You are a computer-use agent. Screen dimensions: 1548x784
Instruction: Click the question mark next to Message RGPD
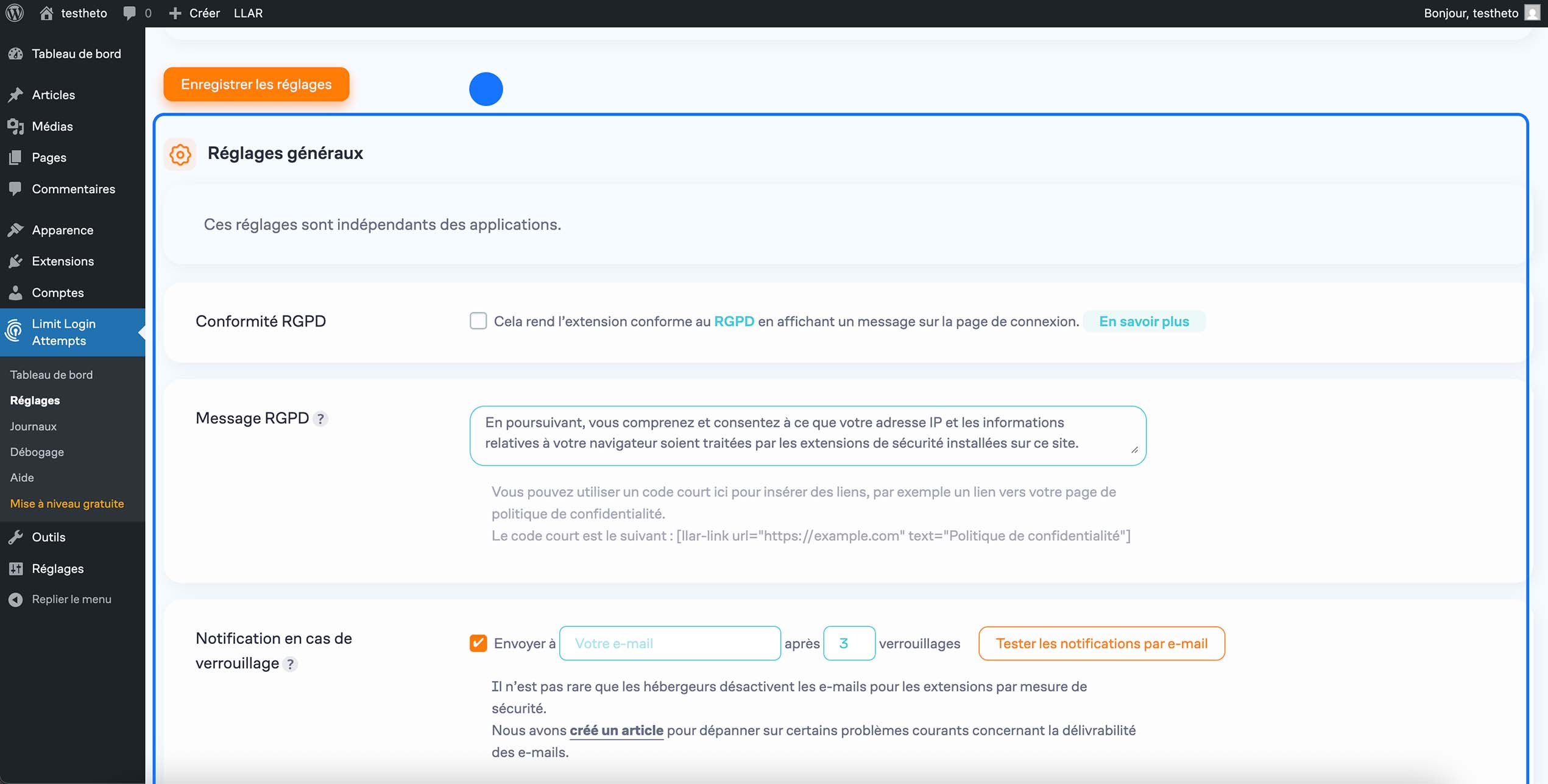(x=320, y=418)
